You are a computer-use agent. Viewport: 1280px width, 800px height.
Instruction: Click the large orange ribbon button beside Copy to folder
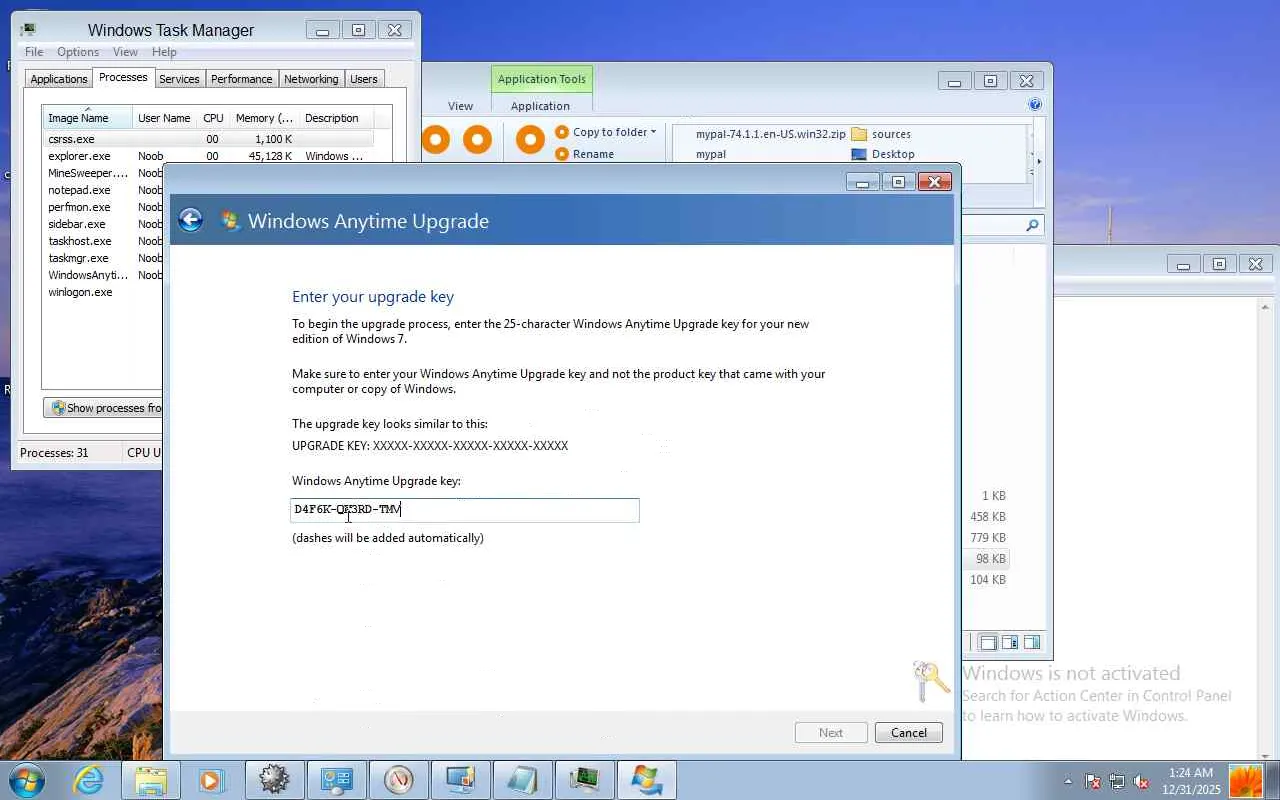point(530,140)
